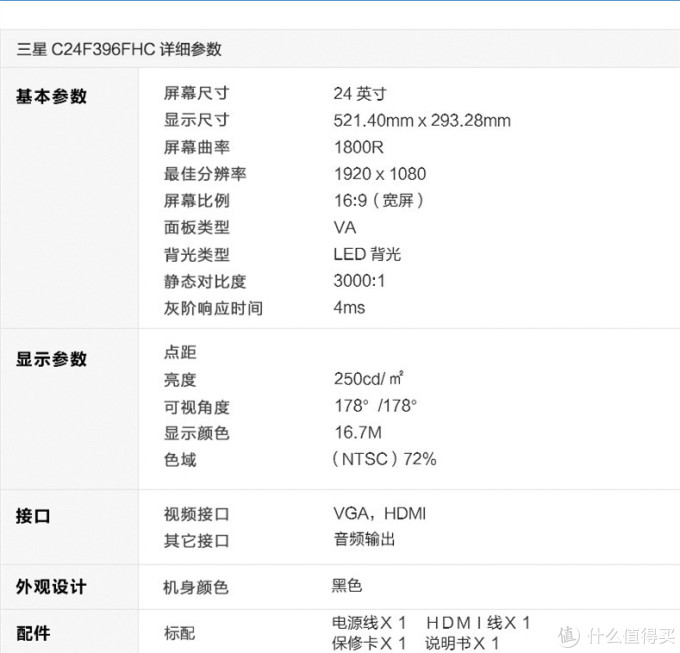Click the 背光类型 label

click(196, 255)
